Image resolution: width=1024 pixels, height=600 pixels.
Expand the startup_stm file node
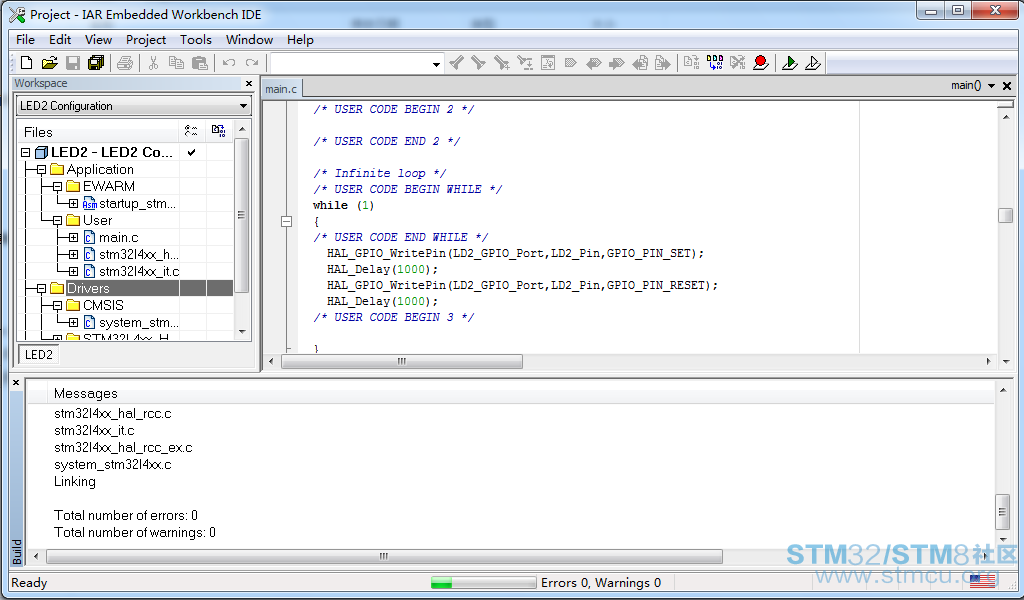73,204
